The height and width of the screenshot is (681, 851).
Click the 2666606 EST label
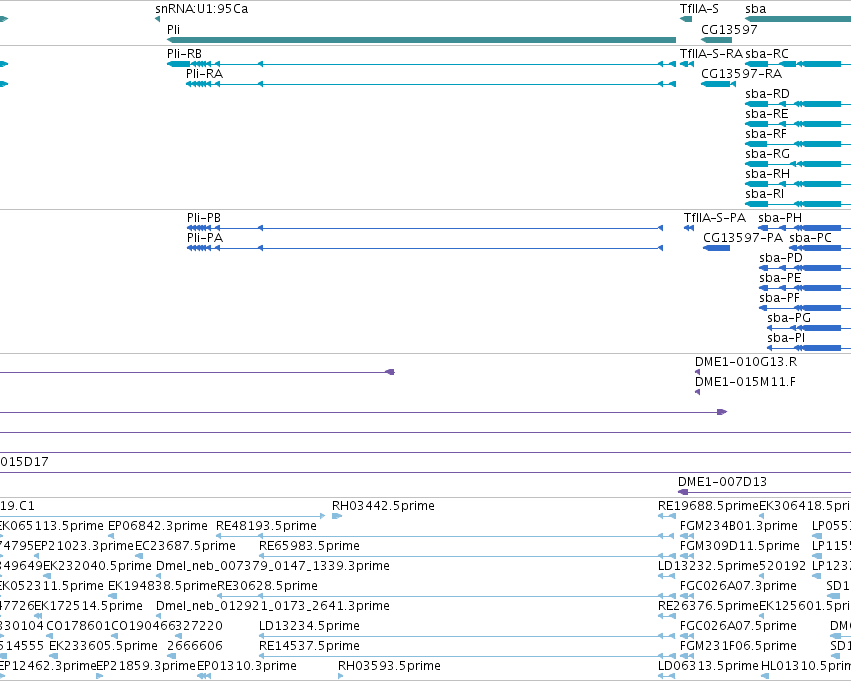coord(195,646)
